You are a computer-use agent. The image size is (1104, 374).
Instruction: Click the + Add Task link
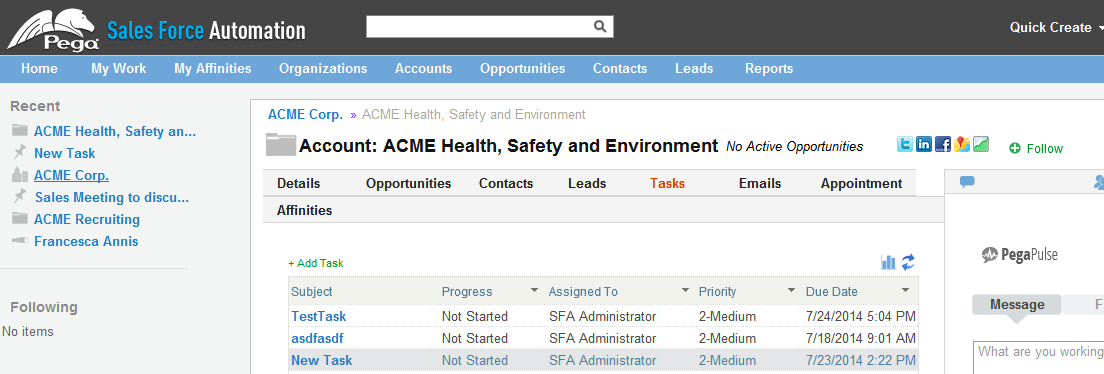[316, 263]
